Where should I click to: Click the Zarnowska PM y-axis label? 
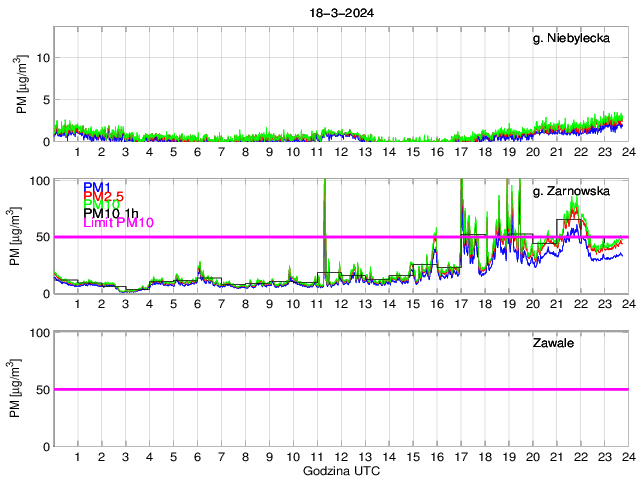(14, 236)
